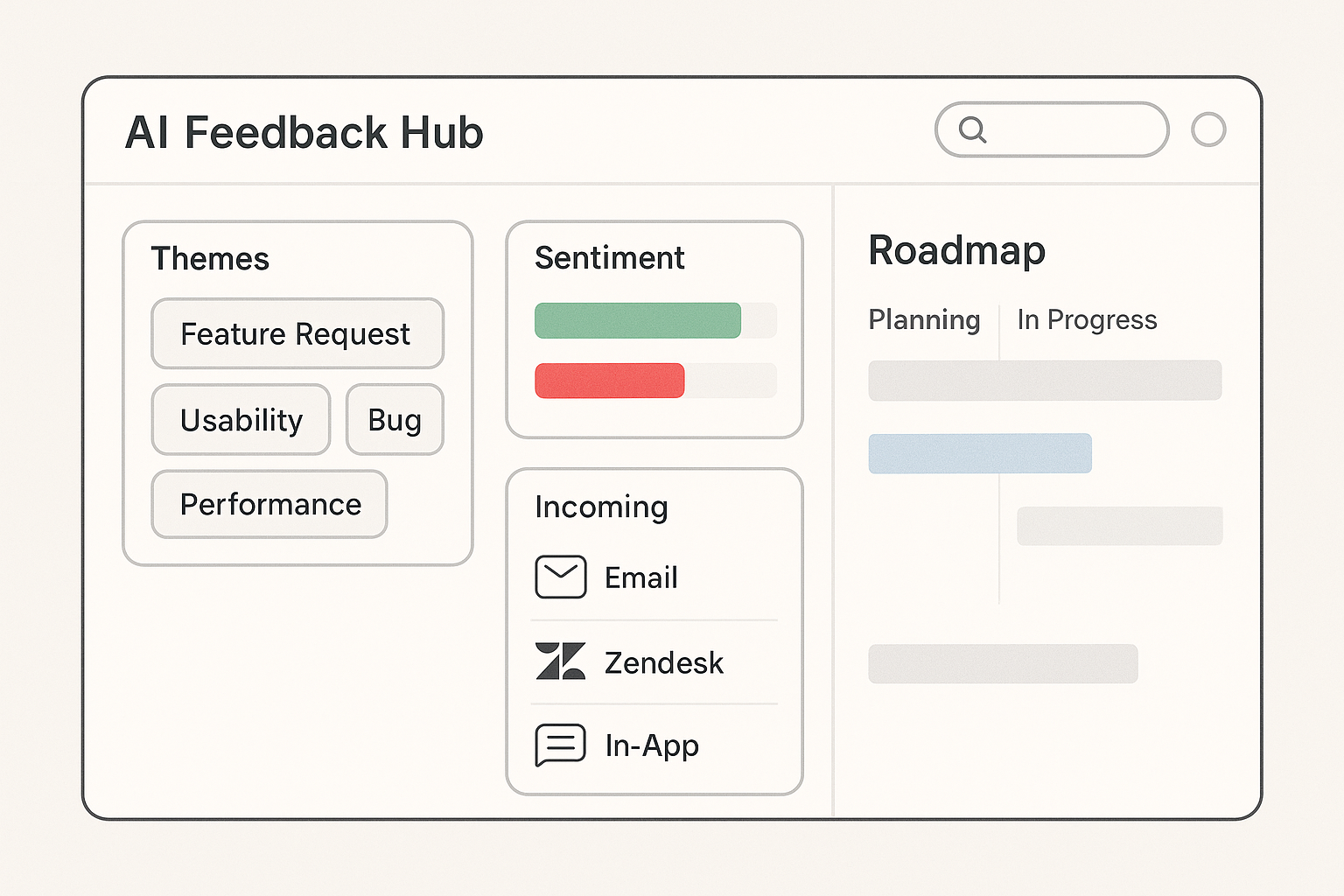Image resolution: width=1344 pixels, height=896 pixels.
Task: Click inside the search input field
Action: [1059, 129]
